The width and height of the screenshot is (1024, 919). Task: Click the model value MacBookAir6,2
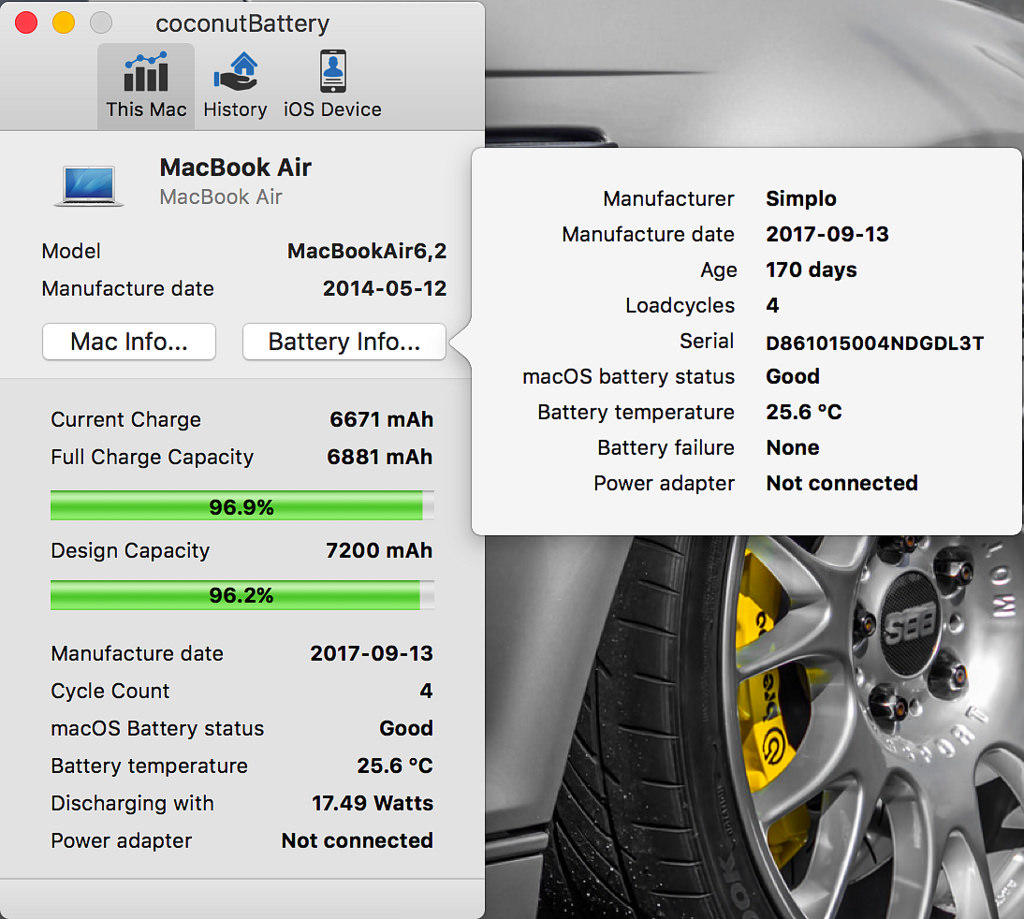367,251
